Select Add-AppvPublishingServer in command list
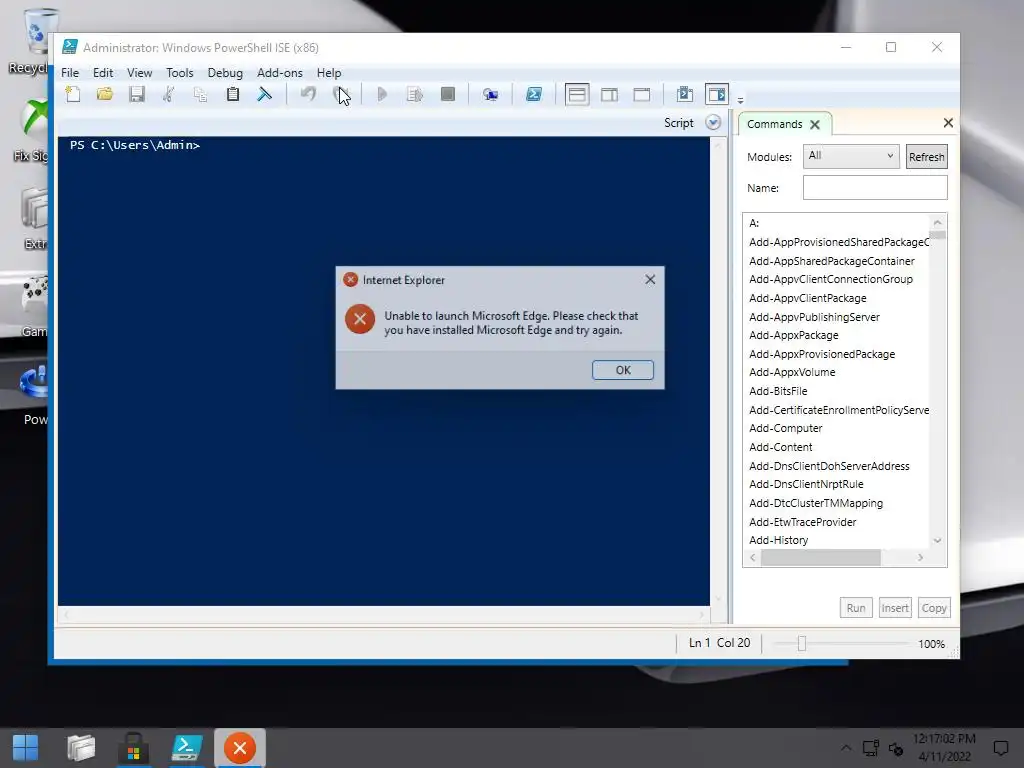The image size is (1024, 768). (814, 317)
